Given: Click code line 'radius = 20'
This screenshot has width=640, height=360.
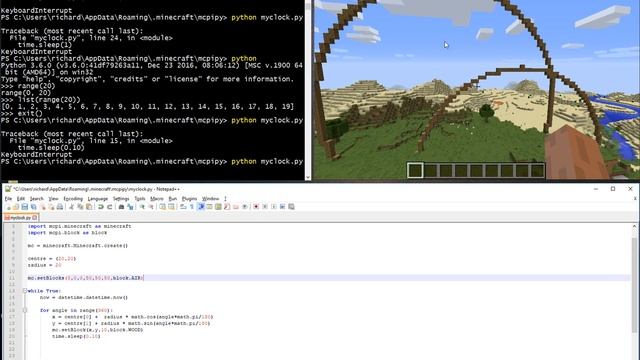Looking at the screenshot, I should tap(44, 265).
